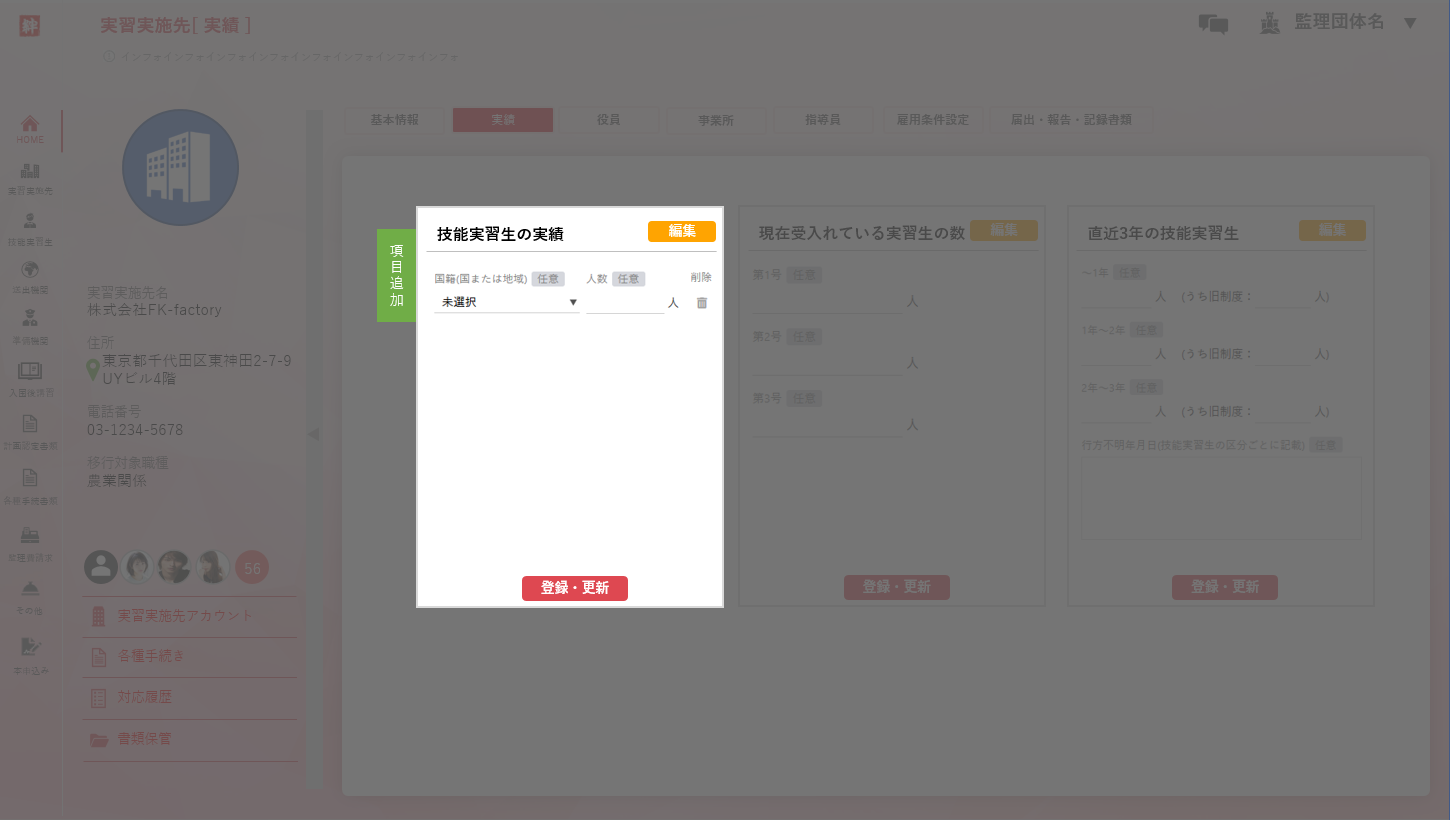
Task: Open その他 in the left sidebar
Action: 30,594
